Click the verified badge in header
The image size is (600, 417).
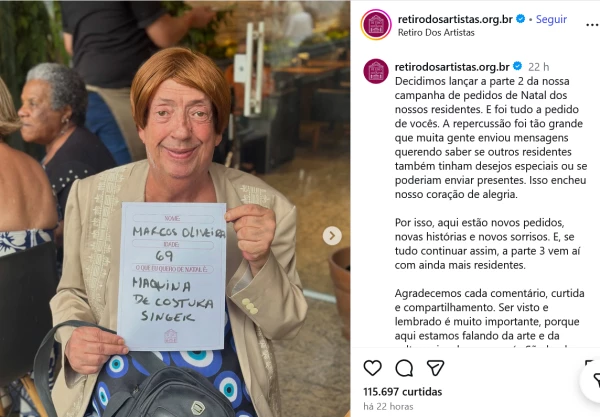click(x=520, y=18)
